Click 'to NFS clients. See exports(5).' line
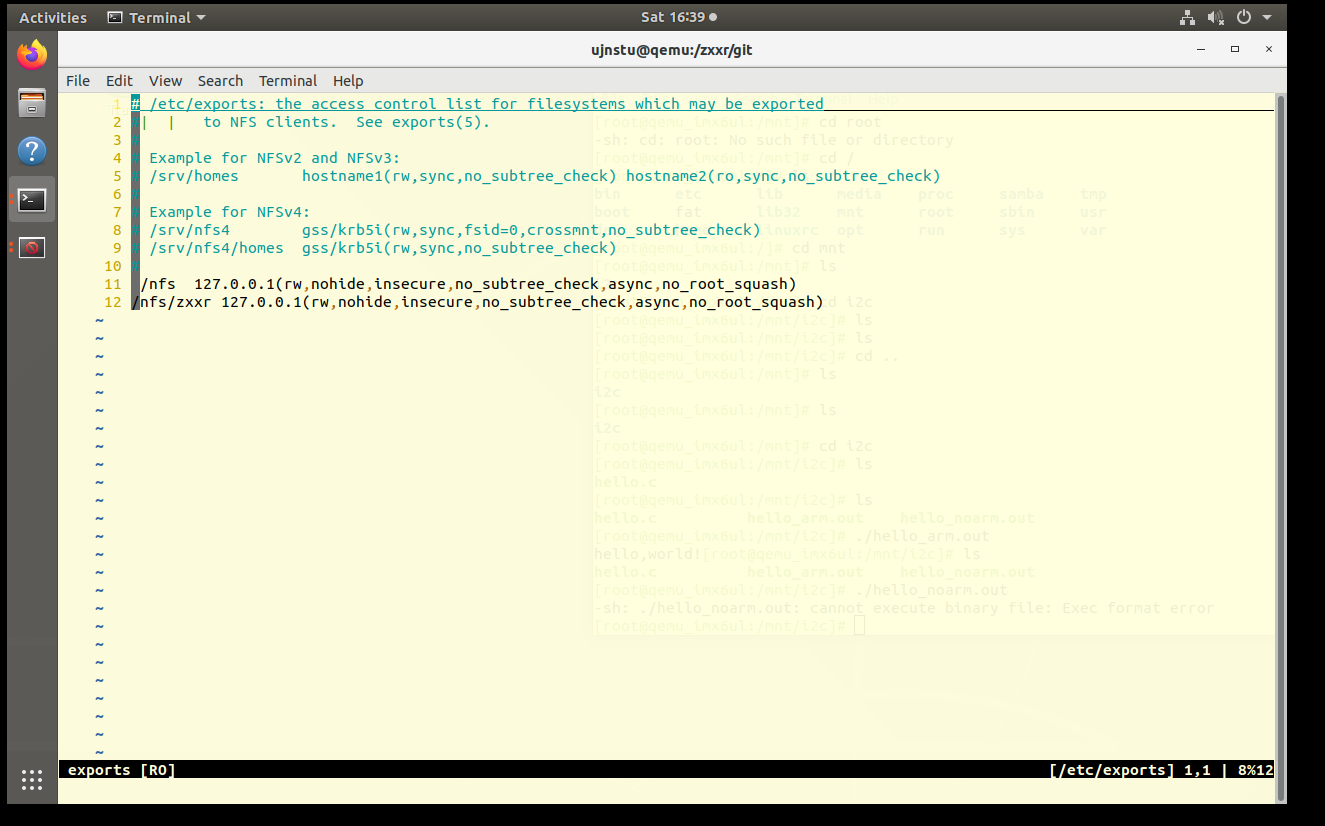 [x=347, y=122]
